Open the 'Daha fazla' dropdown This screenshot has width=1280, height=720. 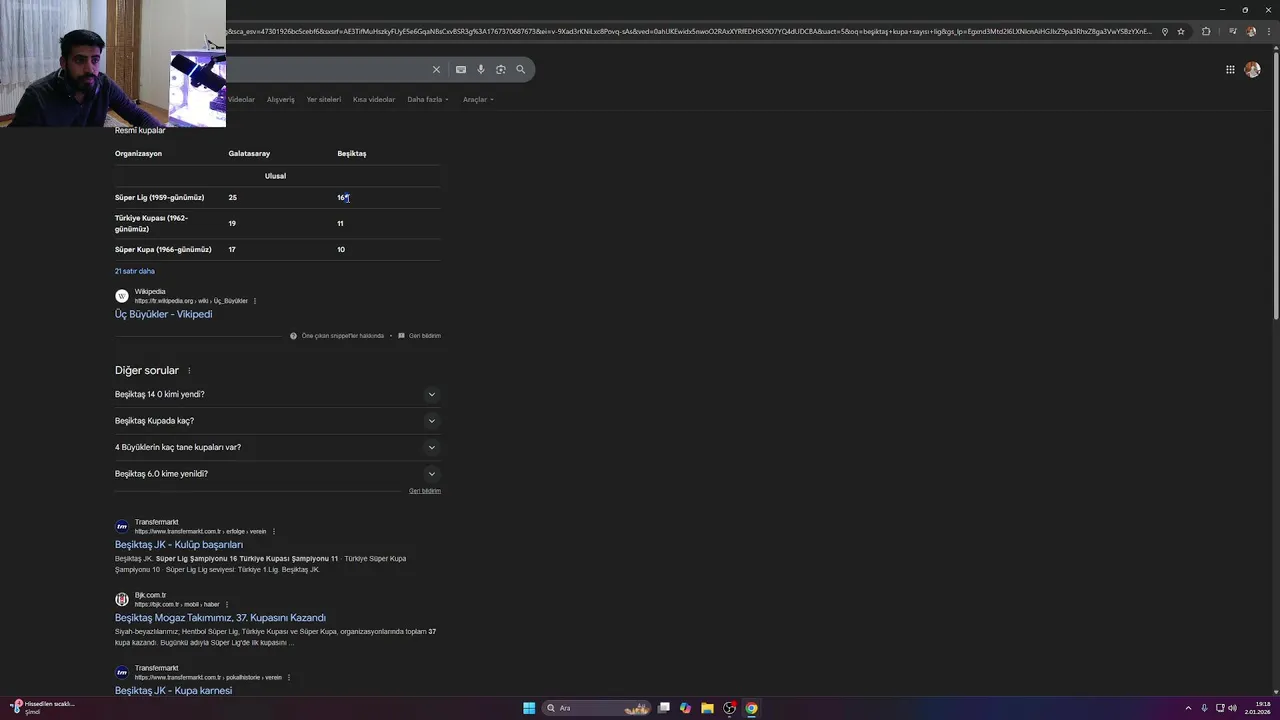428,99
